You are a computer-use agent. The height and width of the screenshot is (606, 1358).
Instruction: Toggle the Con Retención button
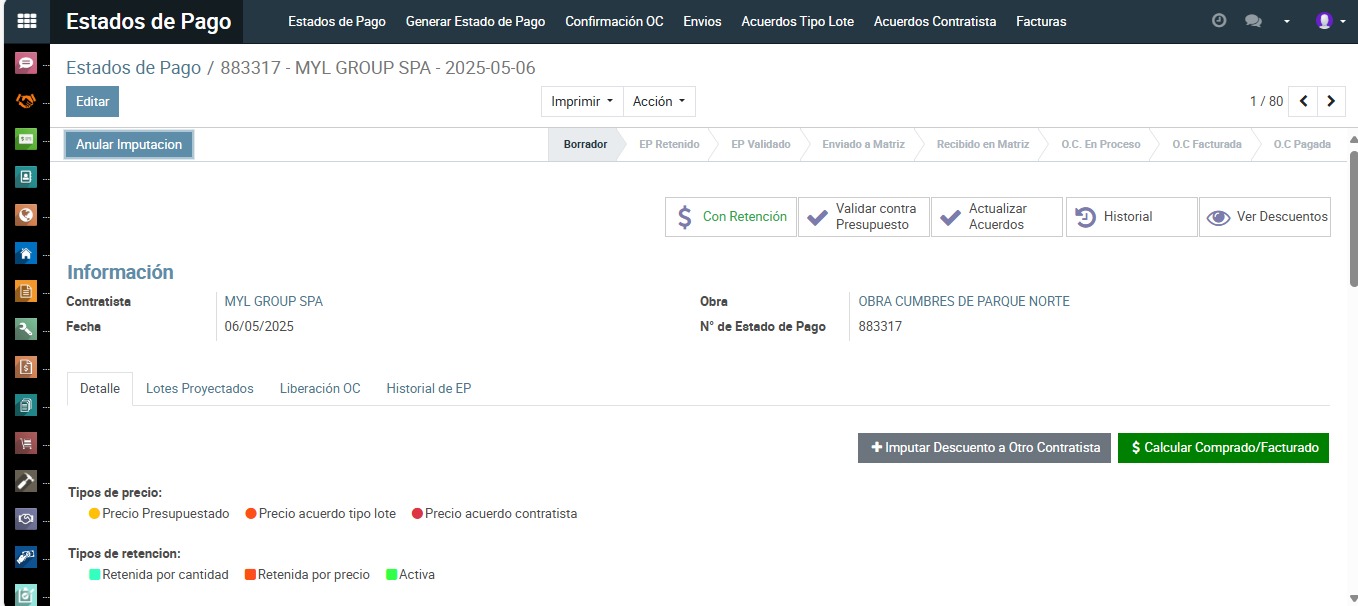pyautogui.click(x=731, y=217)
